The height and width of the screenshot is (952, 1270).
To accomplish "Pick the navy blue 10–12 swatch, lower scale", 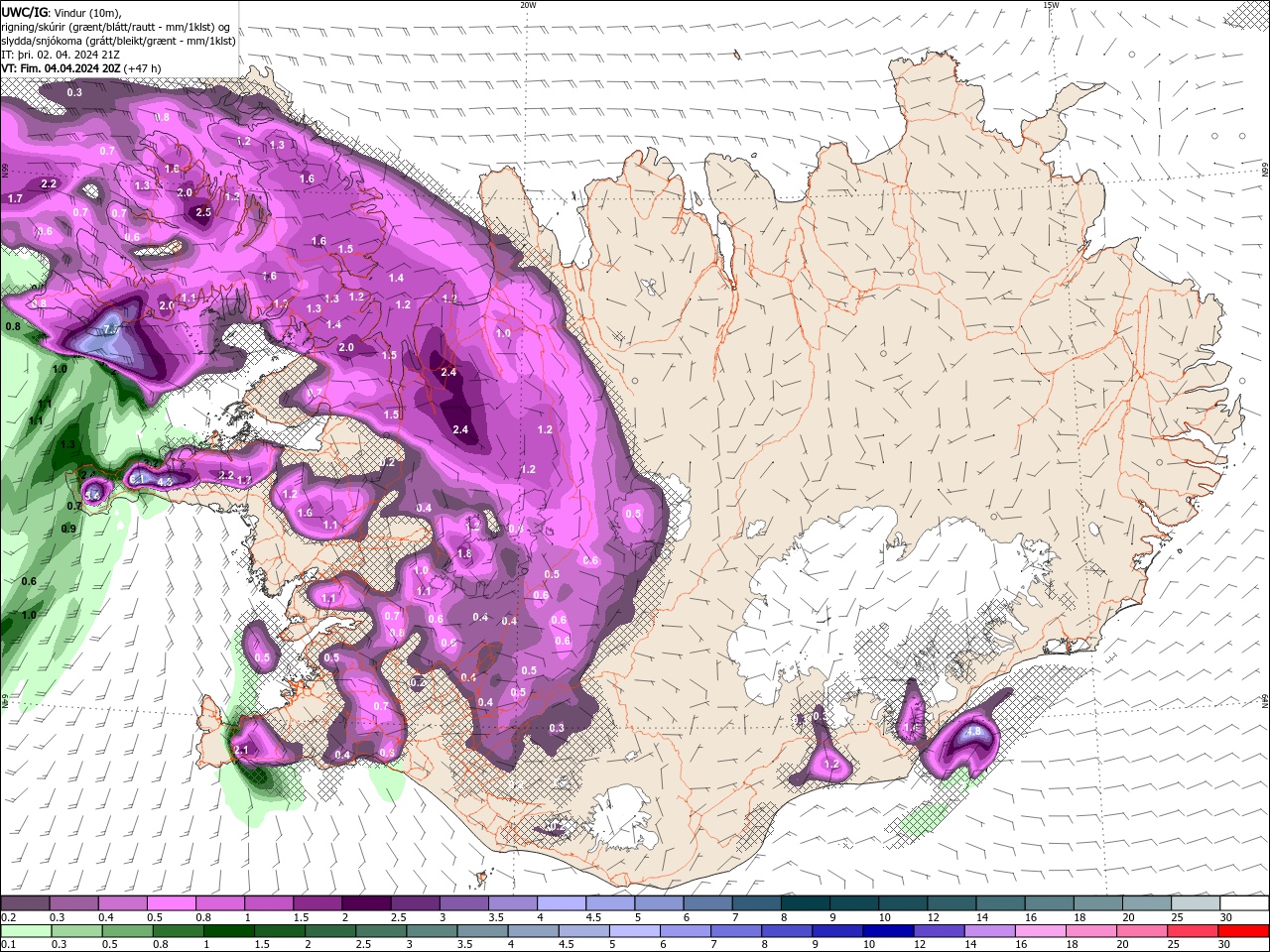I will pos(889,931).
